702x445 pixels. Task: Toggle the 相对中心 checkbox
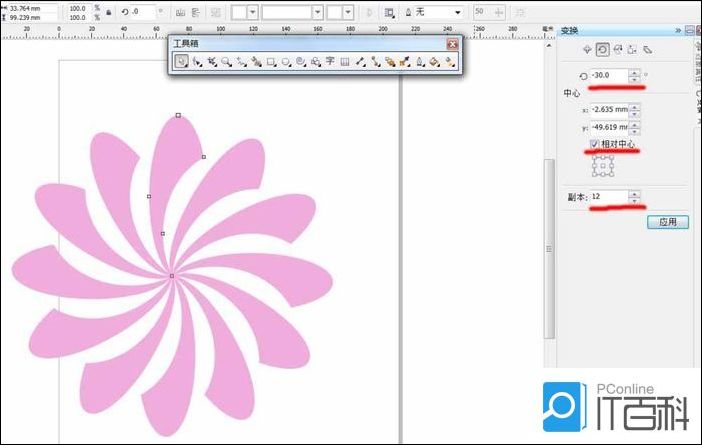[595, 146]
